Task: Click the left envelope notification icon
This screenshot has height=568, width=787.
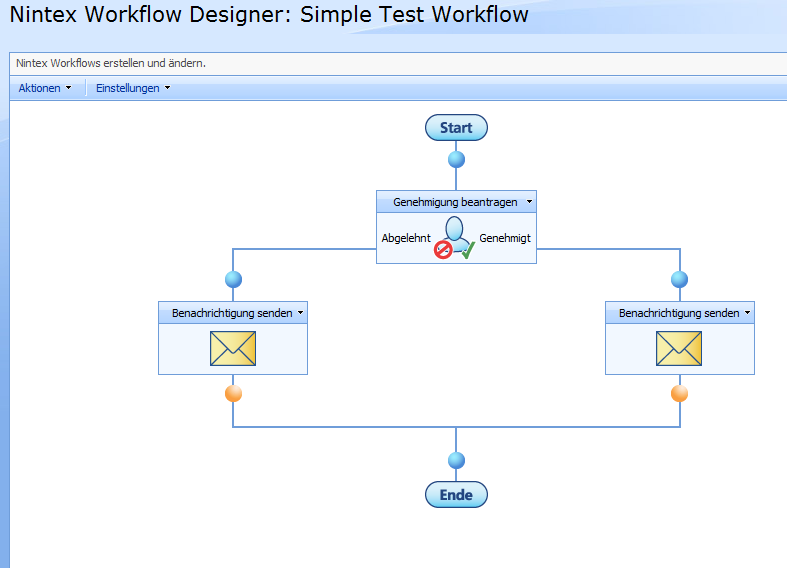Action: 233,348
